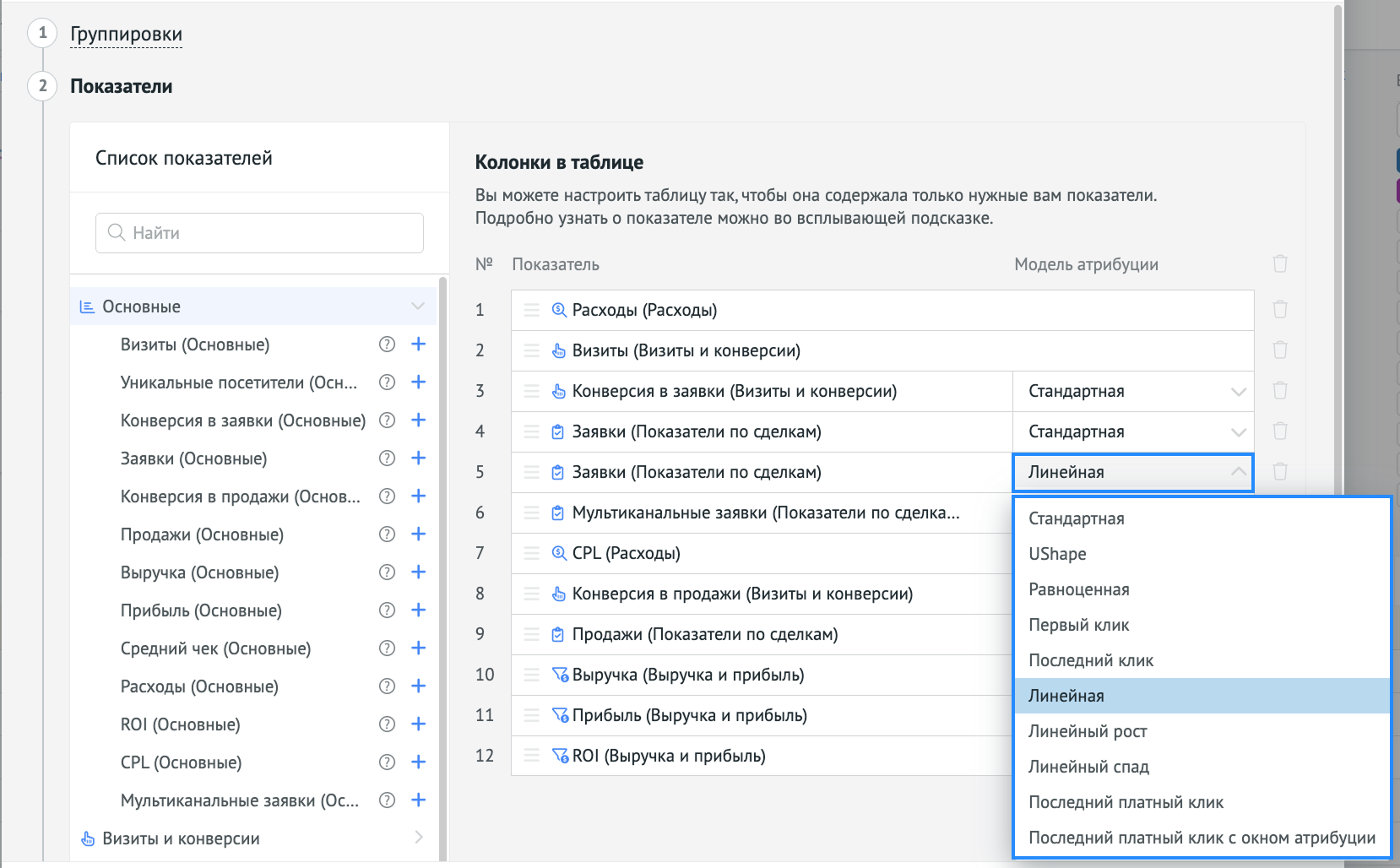Click the Найти search field
Viewport: 1400px width, 868px height.
pyautogui.click(x=260, y=233)
